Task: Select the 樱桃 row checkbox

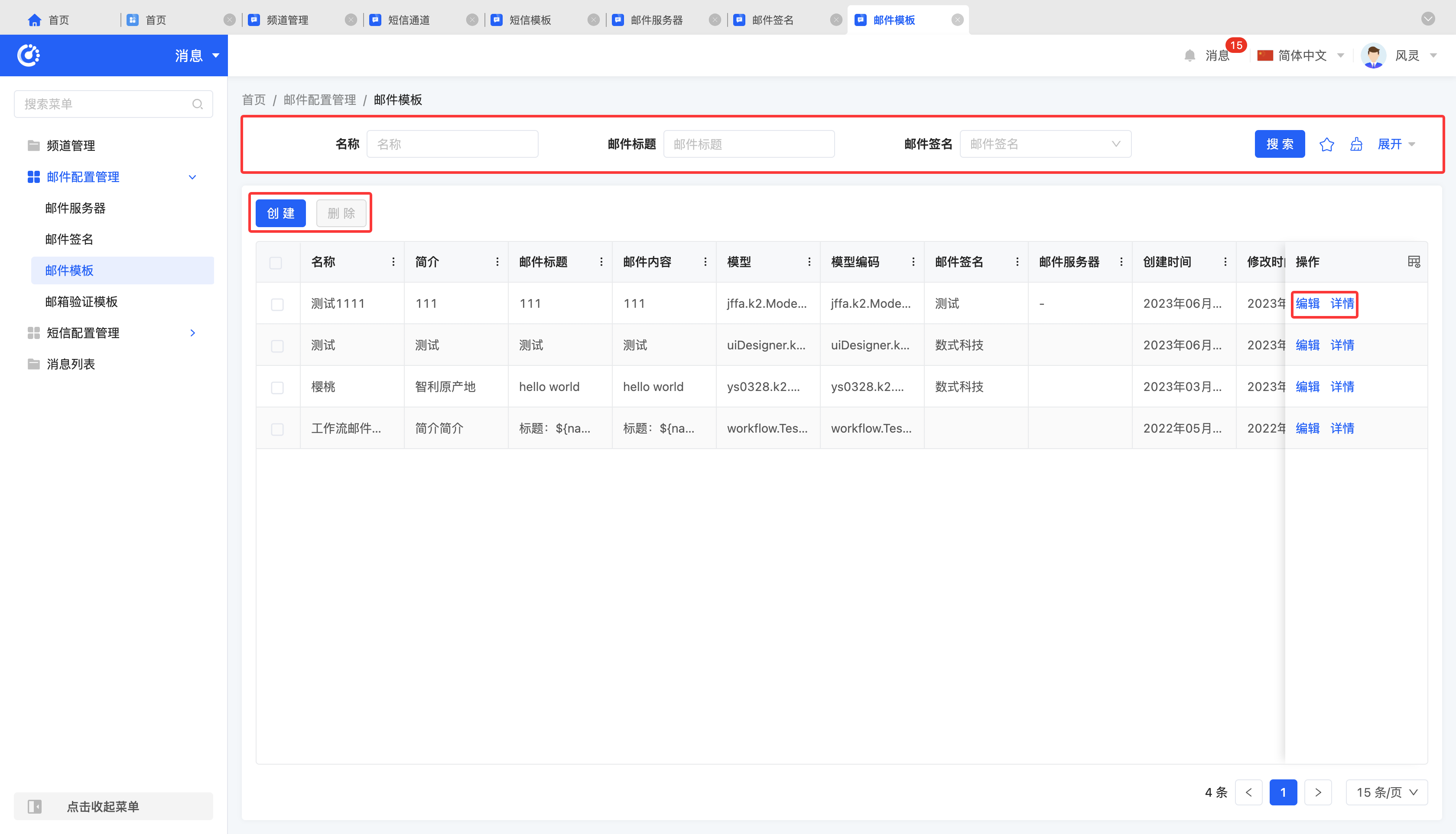Action: [277, 388]
